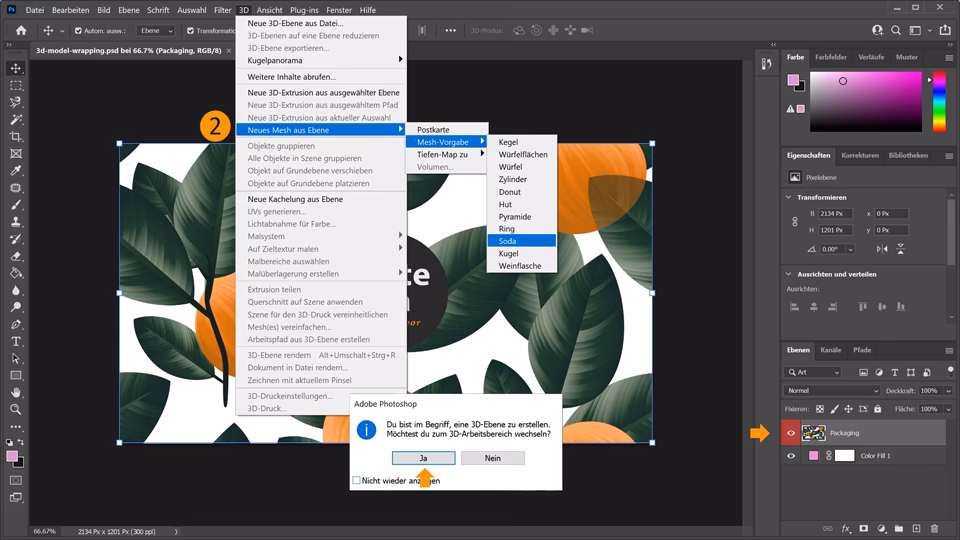
Task: Check the 'Nicht wieder anzeigen' checkbox
Action: click(357, 480)
